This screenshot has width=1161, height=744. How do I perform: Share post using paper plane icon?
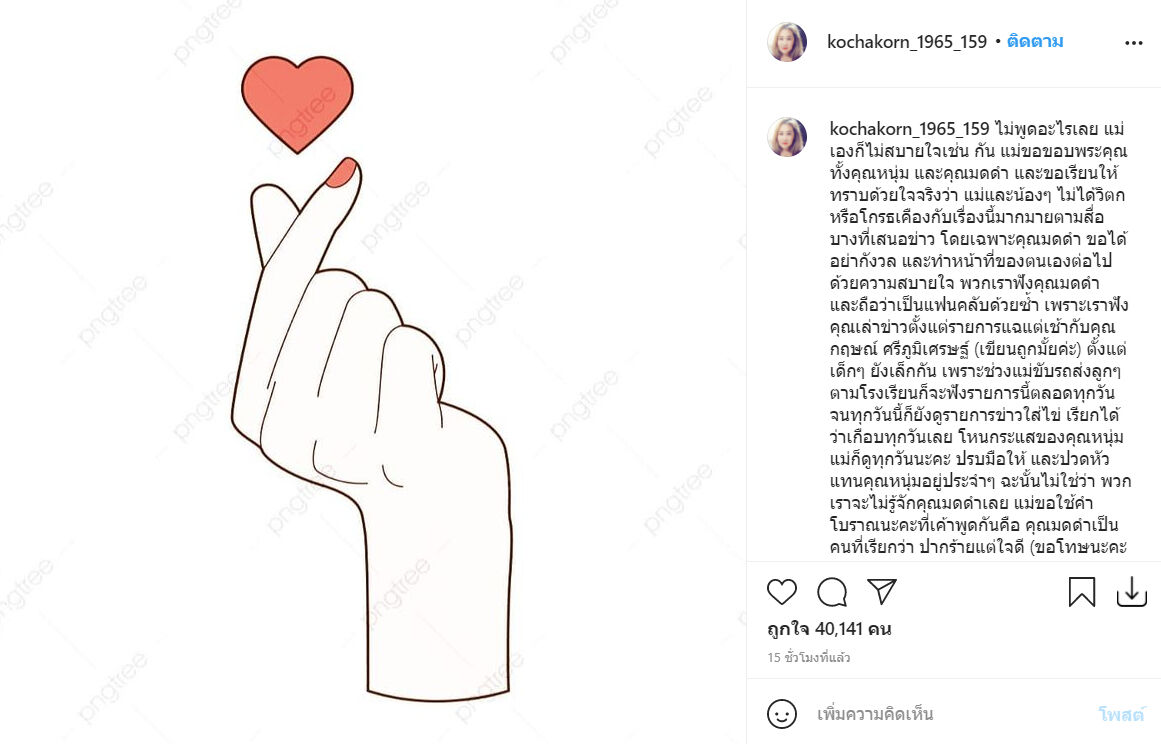882,591
